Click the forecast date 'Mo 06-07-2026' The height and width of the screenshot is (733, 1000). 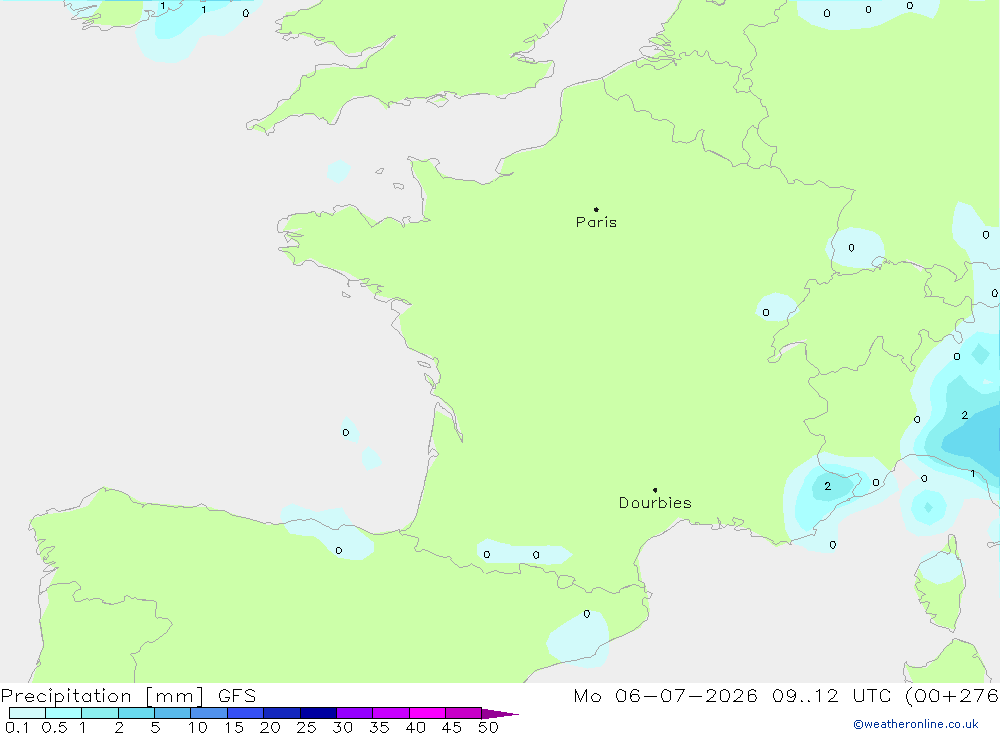tap(665, 696)
